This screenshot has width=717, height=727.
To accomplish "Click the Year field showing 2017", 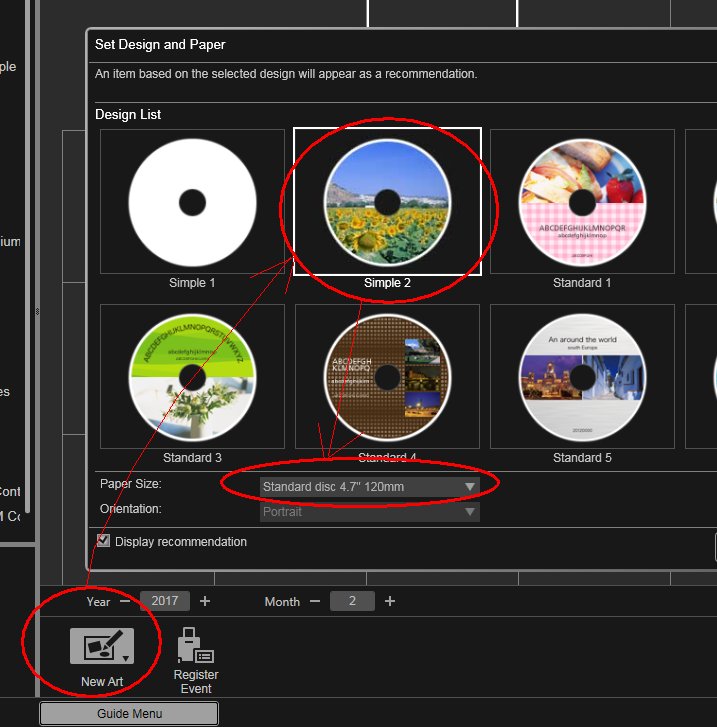I will click(165, 601).
